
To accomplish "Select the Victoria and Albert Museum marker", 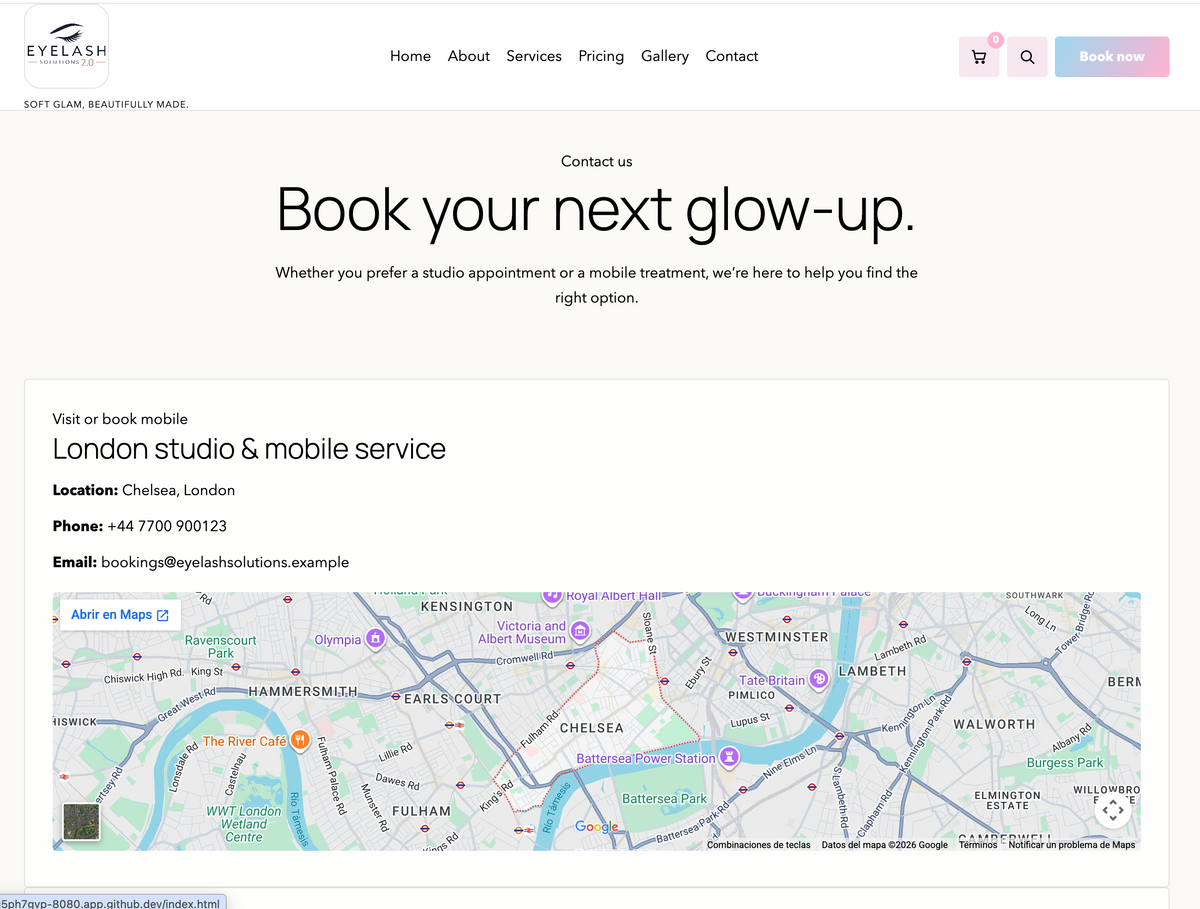I will 580,631.
